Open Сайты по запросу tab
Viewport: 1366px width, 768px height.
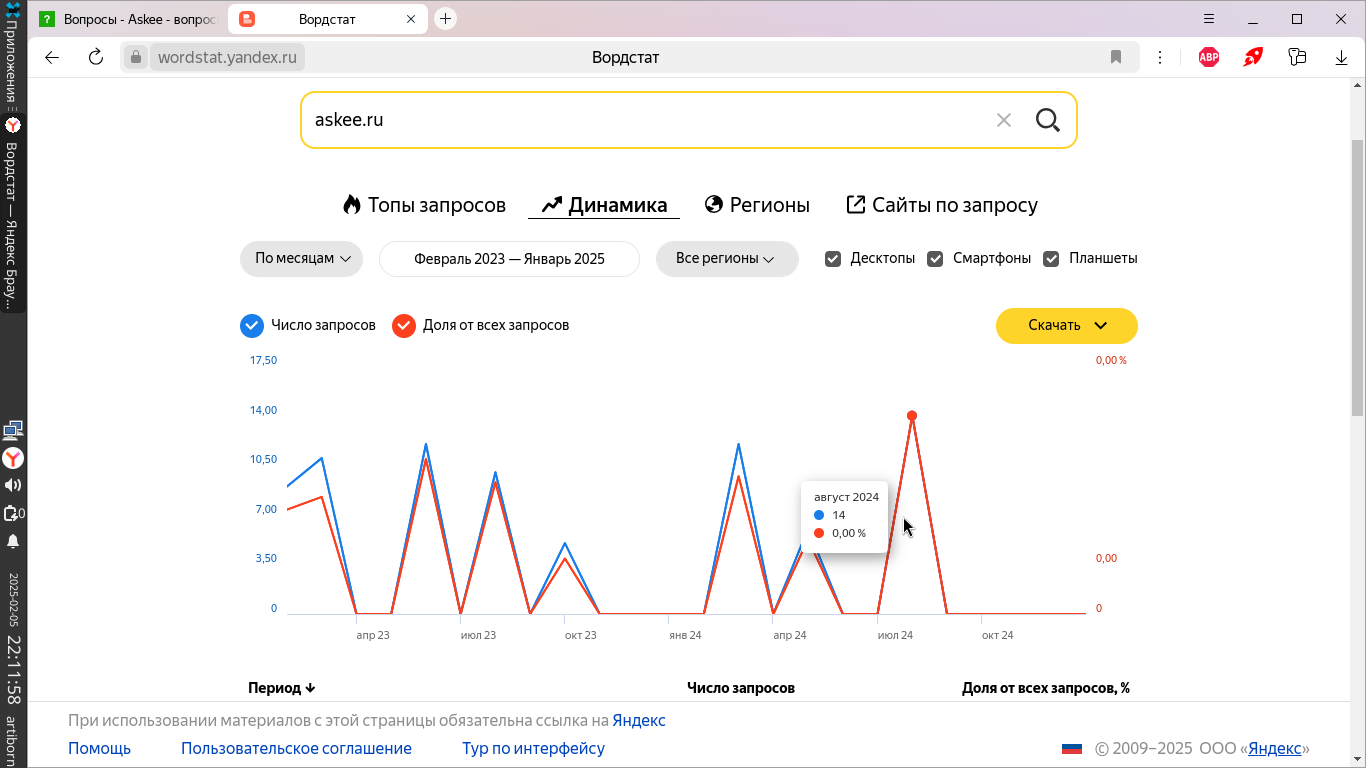point(942,205)
